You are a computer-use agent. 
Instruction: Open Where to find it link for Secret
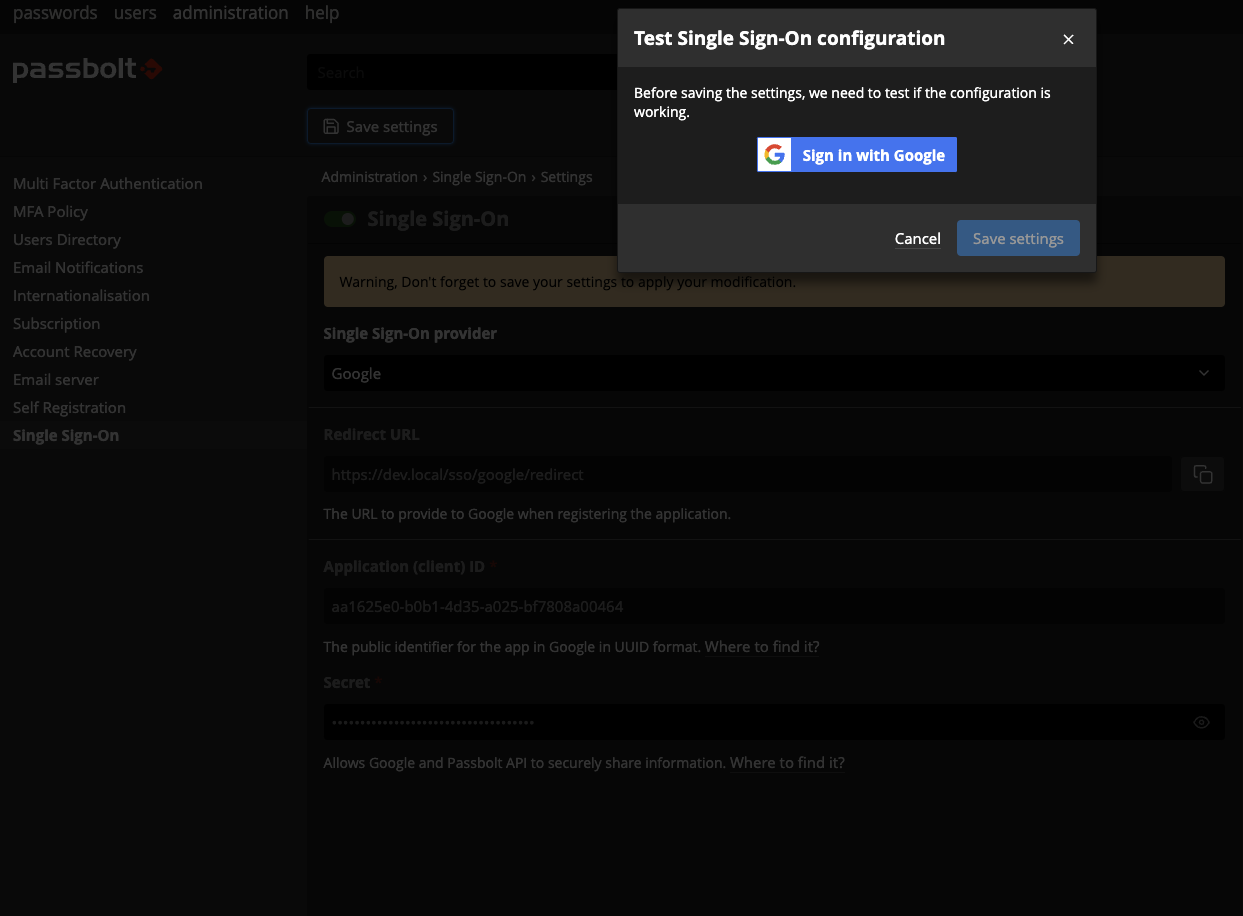[x=787, y=763]
